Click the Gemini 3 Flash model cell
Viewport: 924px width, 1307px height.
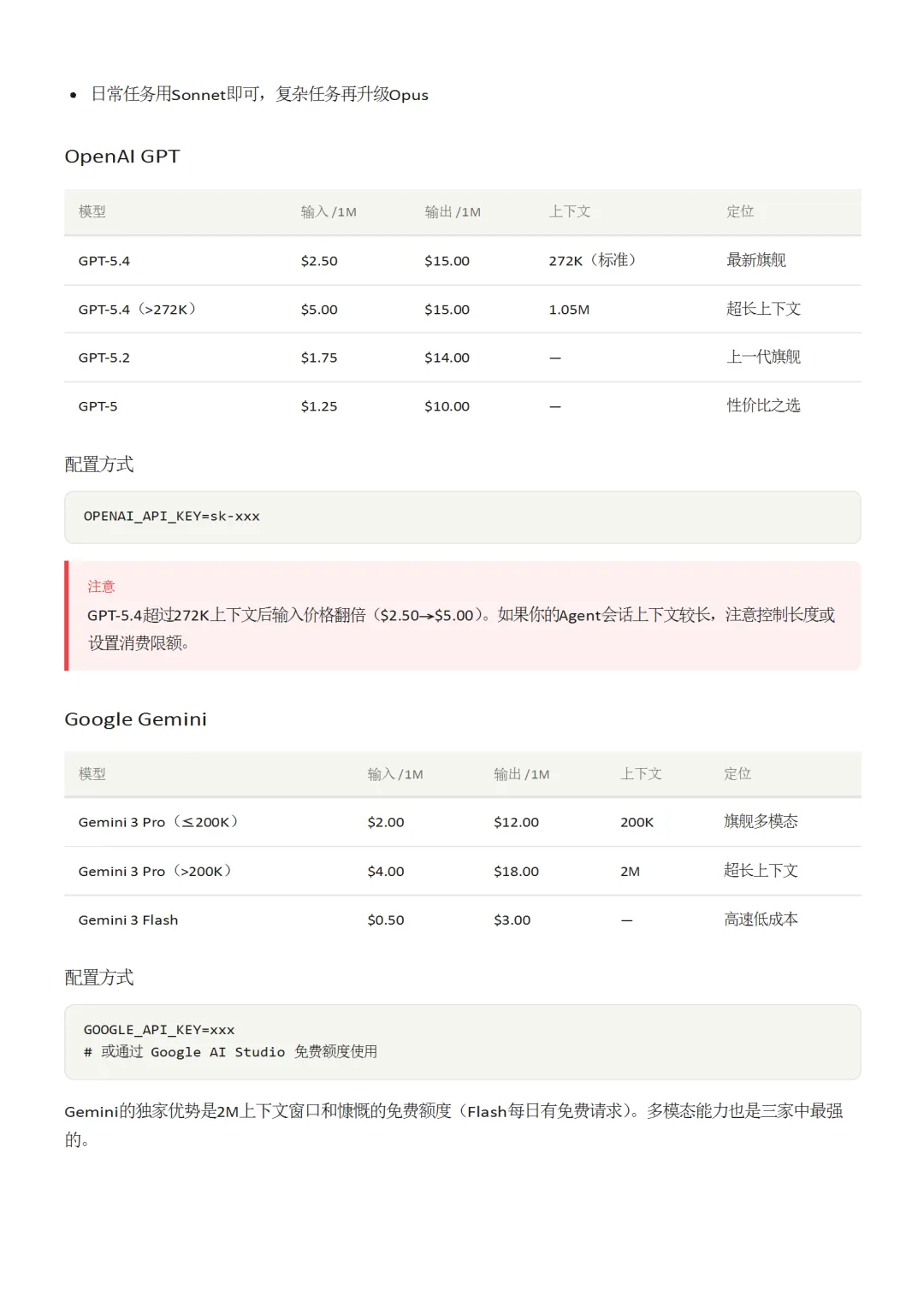point(128,920)
